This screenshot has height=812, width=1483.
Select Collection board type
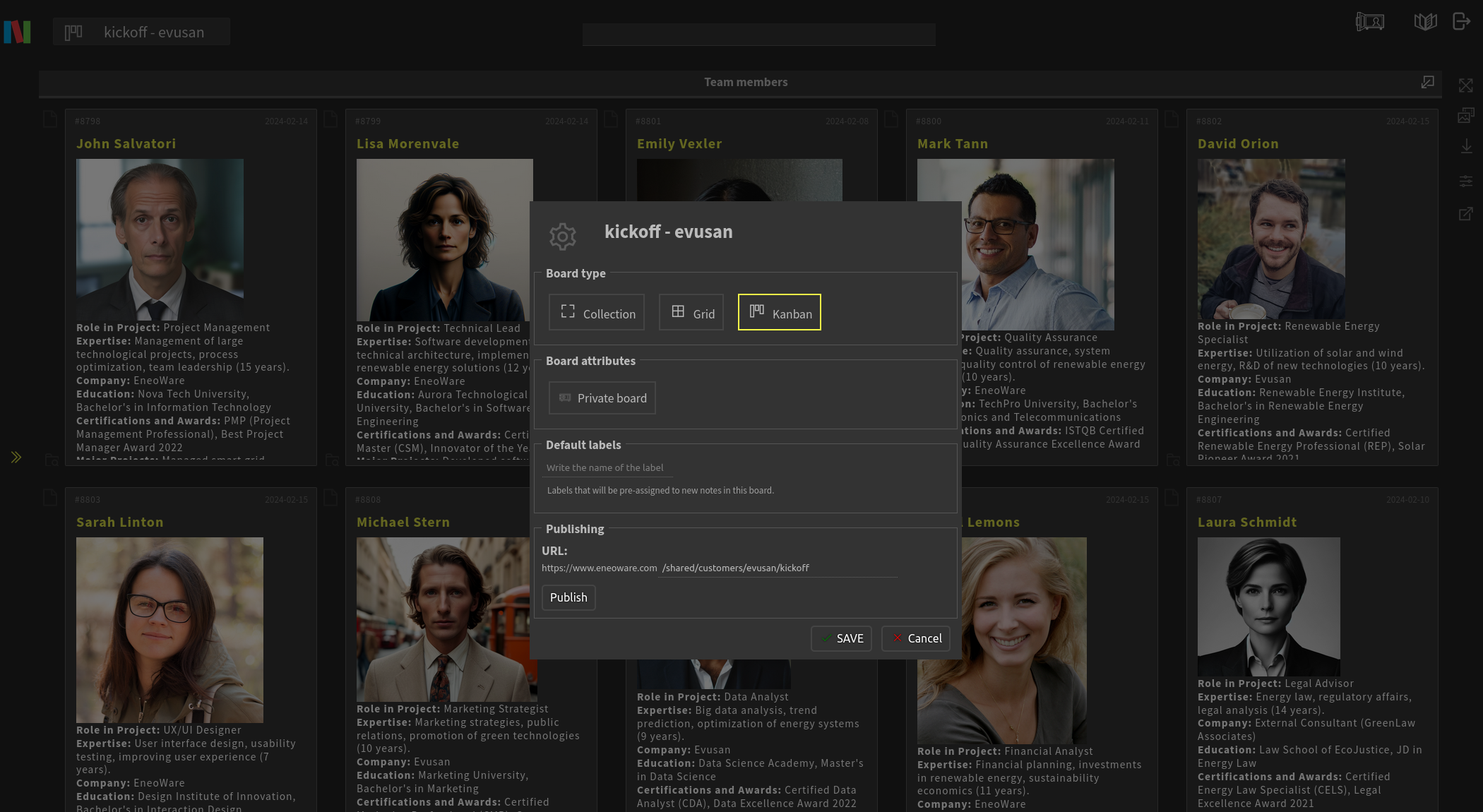pyautogui.click(x=597, y=313)
